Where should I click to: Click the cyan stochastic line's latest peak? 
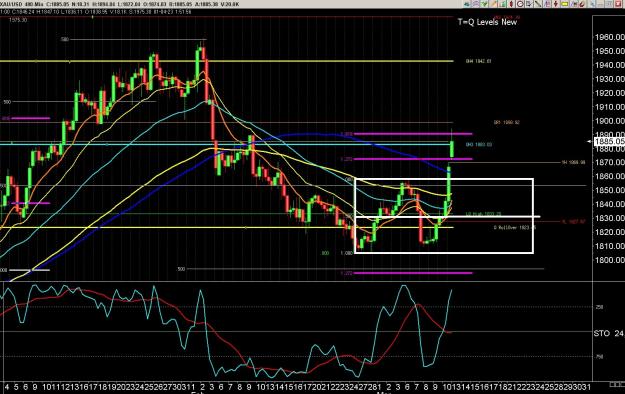coord(451,290)
